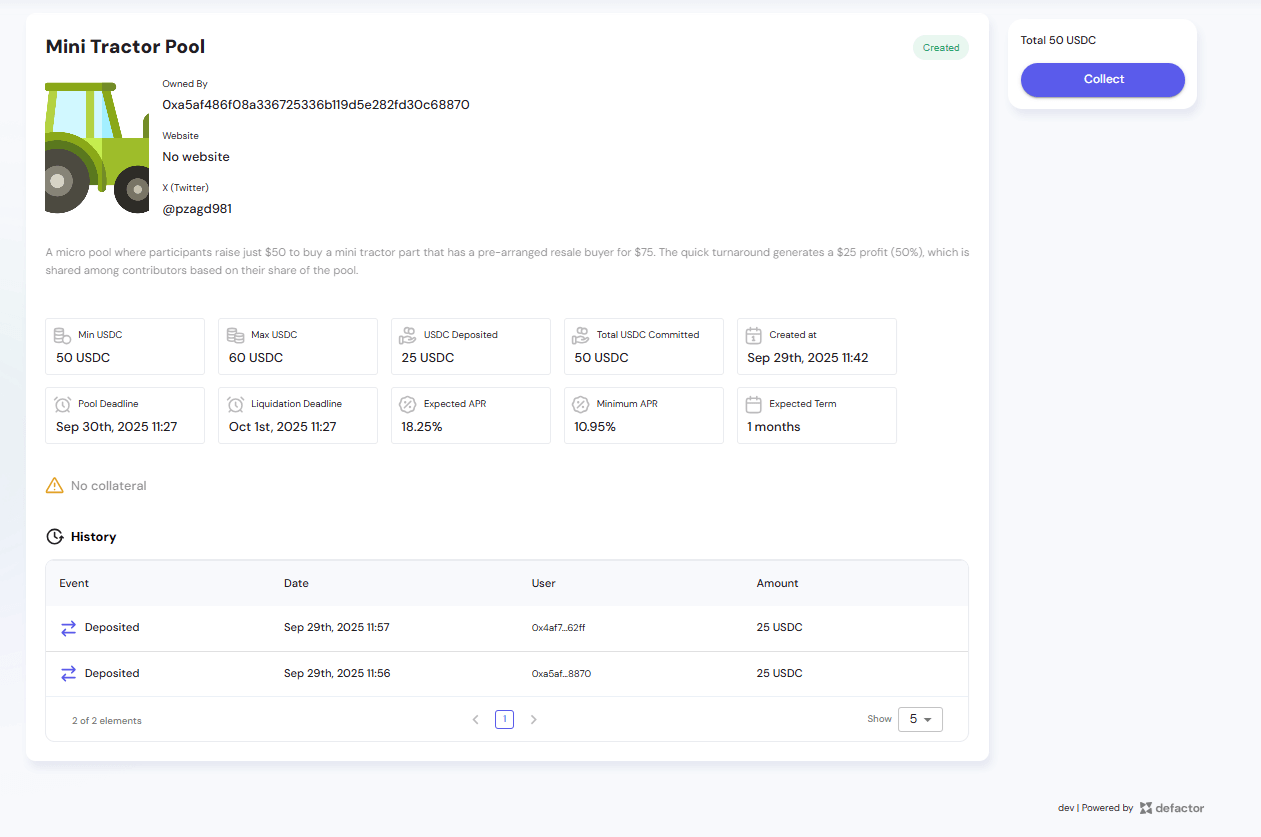The image size is (1261, 837).
Task: Click the No collateral warning triangle
Action: (55, 486)
